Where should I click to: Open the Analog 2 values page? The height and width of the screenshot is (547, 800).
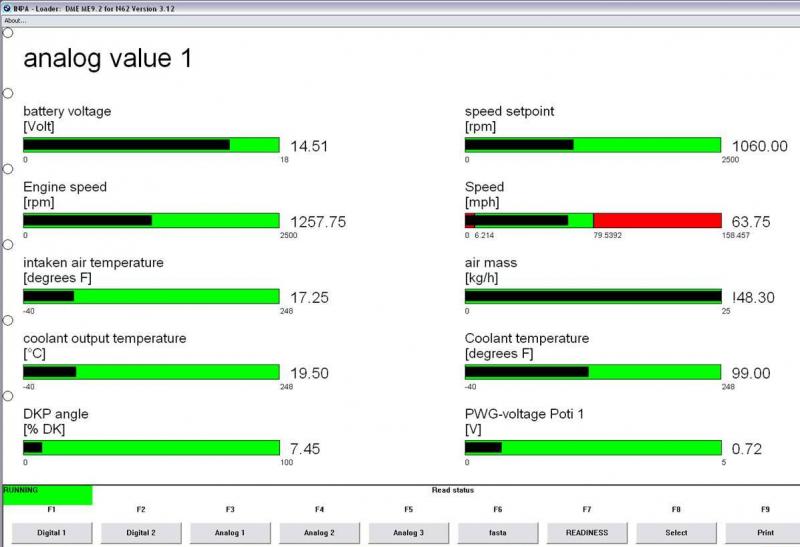coord(319,532)
